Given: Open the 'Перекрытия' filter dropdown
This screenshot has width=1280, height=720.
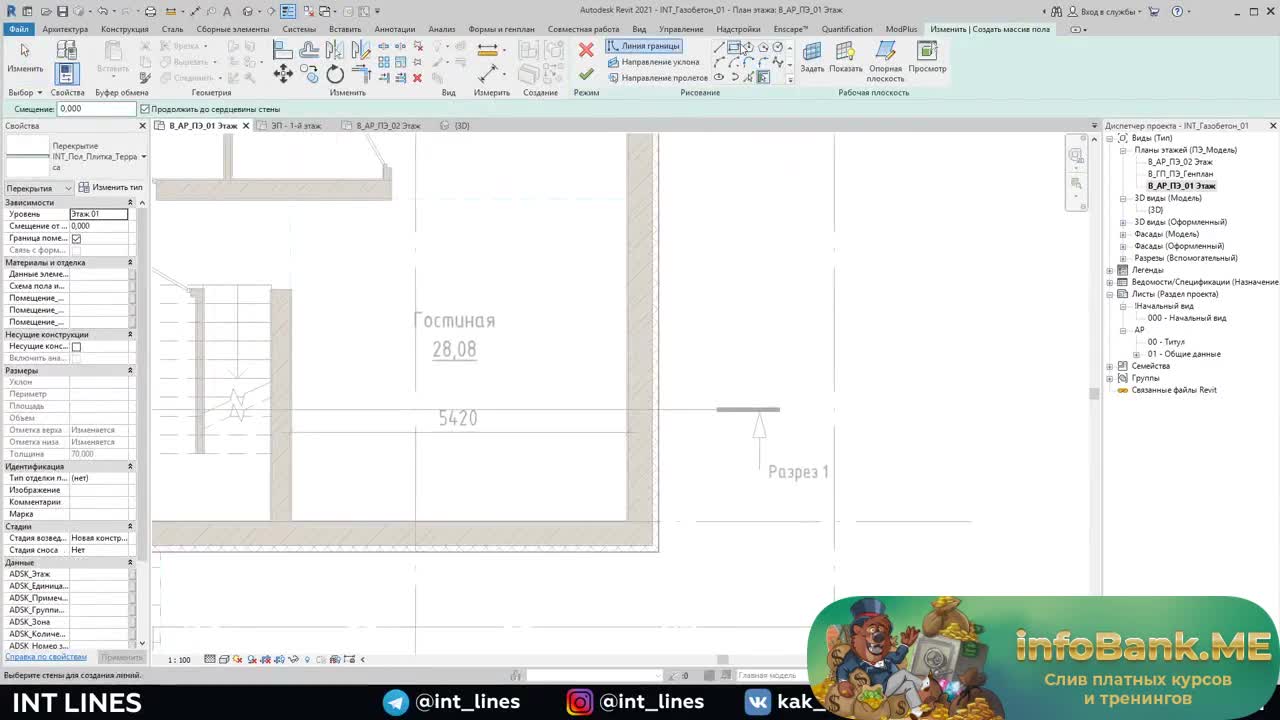Looking at the screenshot, I should tap(40, 188).
